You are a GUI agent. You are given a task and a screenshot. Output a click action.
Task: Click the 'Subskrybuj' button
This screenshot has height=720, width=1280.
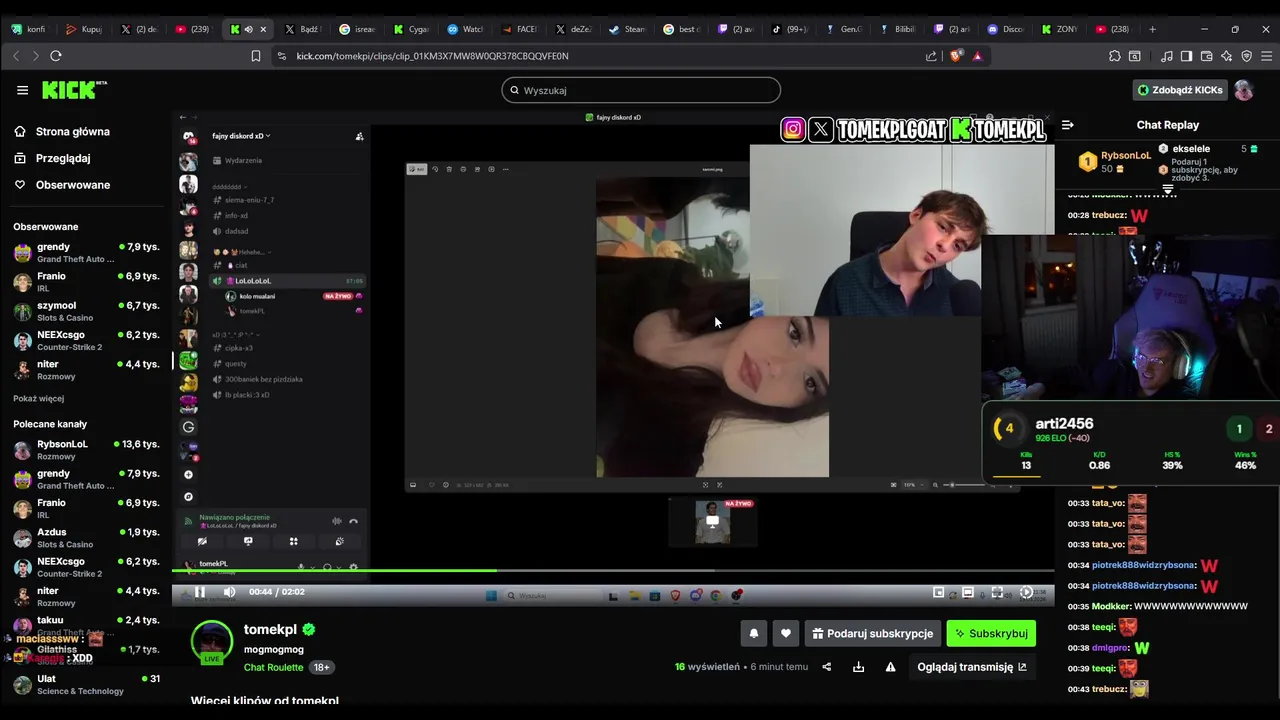[x=991, y=633]
